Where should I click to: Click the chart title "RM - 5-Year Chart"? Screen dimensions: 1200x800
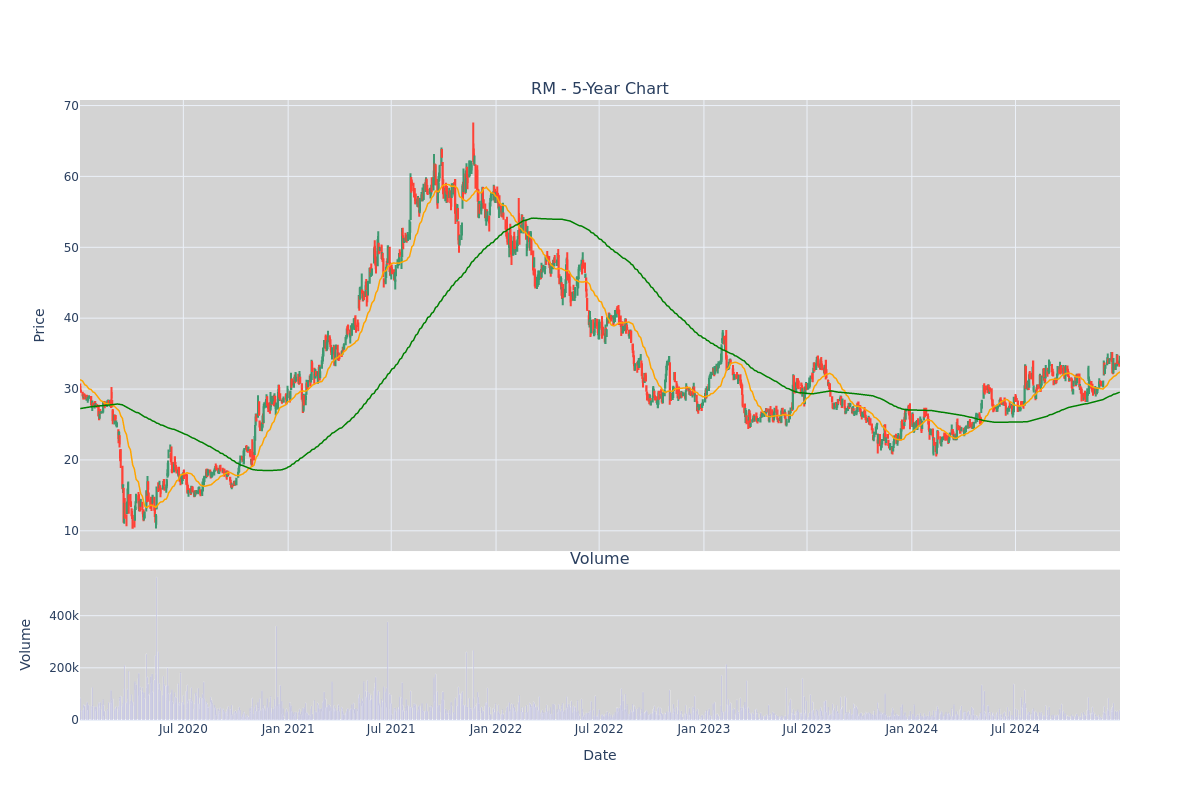click(x=600, y=89)
